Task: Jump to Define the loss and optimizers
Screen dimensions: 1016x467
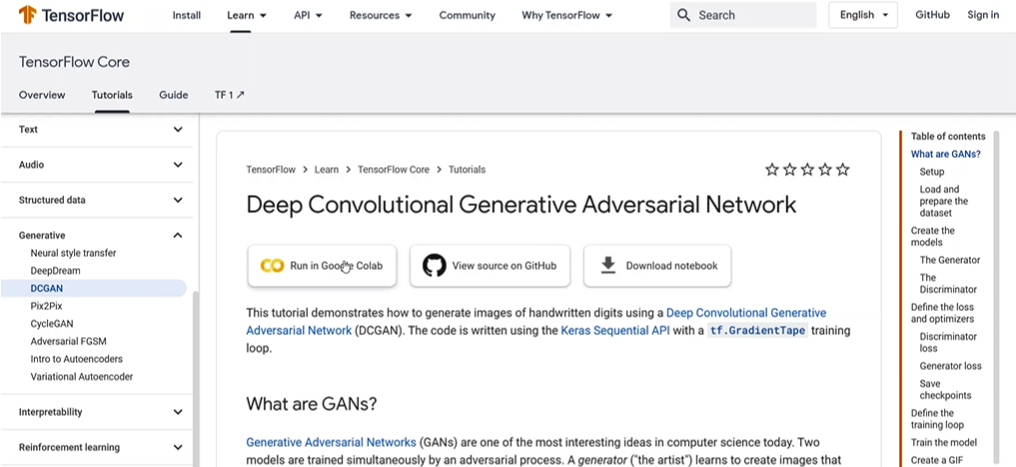Action: 942,313
